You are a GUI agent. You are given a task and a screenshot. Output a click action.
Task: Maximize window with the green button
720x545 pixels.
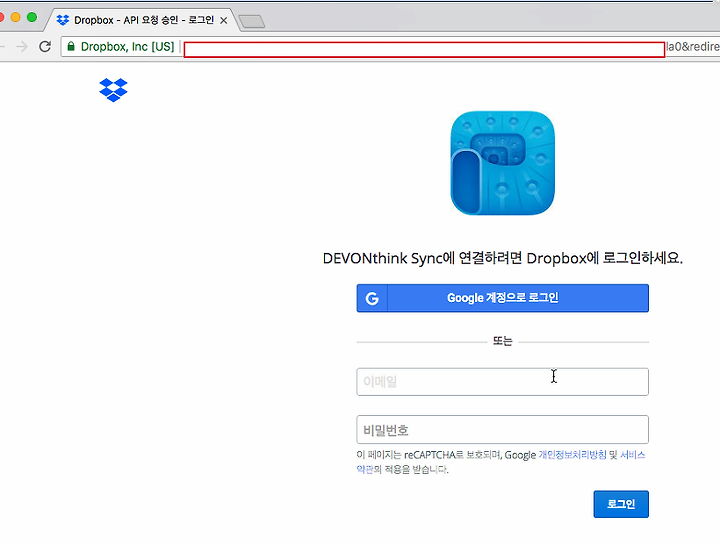click(32, 17)
